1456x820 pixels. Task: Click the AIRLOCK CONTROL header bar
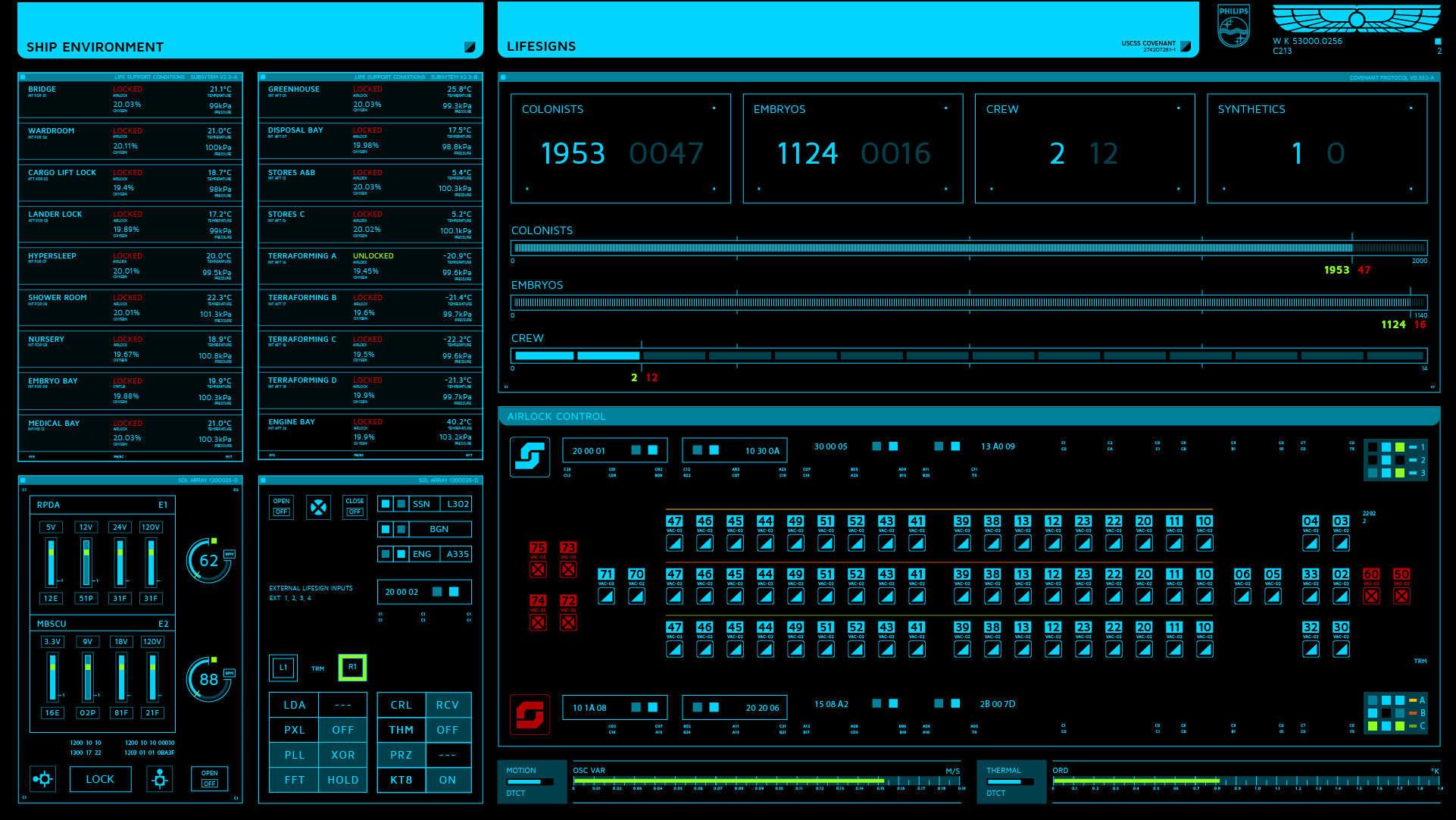pyautogui.click(x=968, y=416)
